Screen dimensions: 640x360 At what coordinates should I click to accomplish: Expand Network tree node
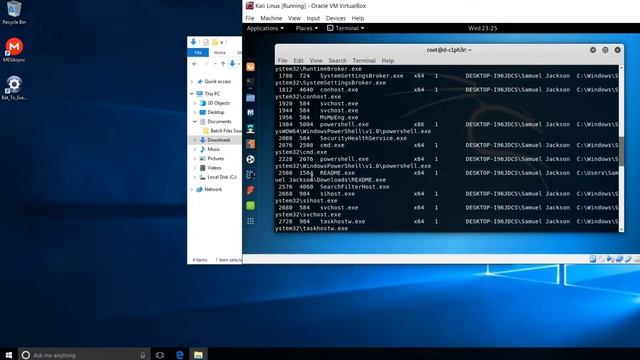tap(192, 189)
